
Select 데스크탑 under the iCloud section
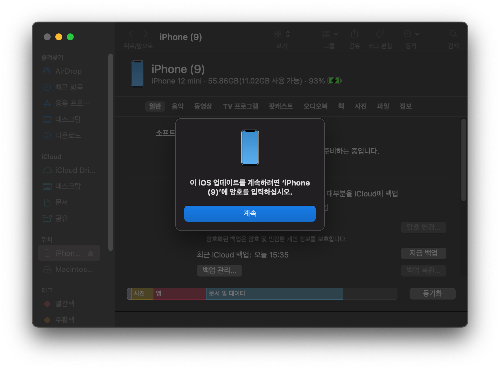point(62,186)
